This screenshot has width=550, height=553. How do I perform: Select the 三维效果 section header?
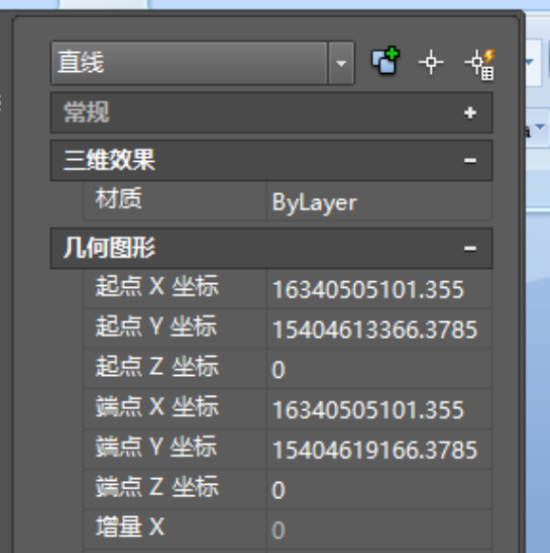pos(271,160)
